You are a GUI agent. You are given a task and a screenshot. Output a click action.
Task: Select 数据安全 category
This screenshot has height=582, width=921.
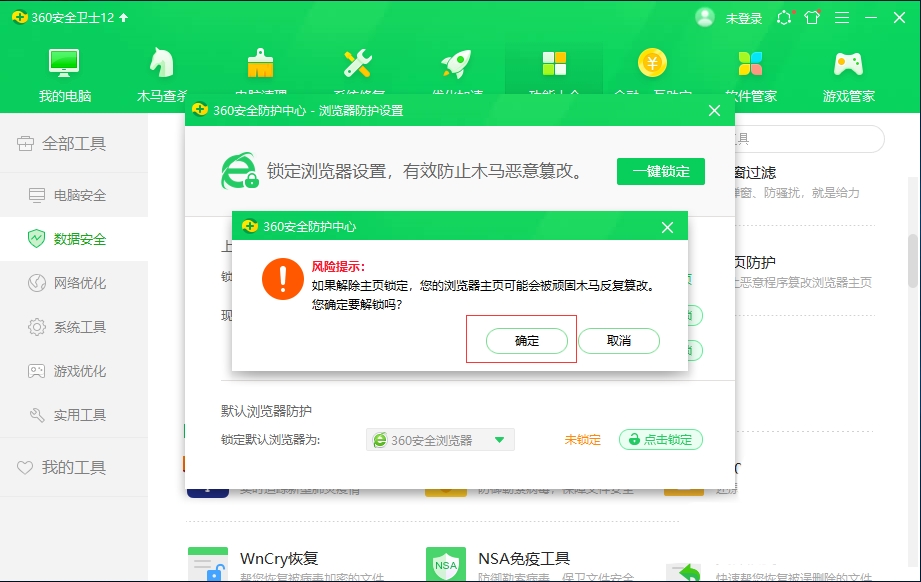74,239
